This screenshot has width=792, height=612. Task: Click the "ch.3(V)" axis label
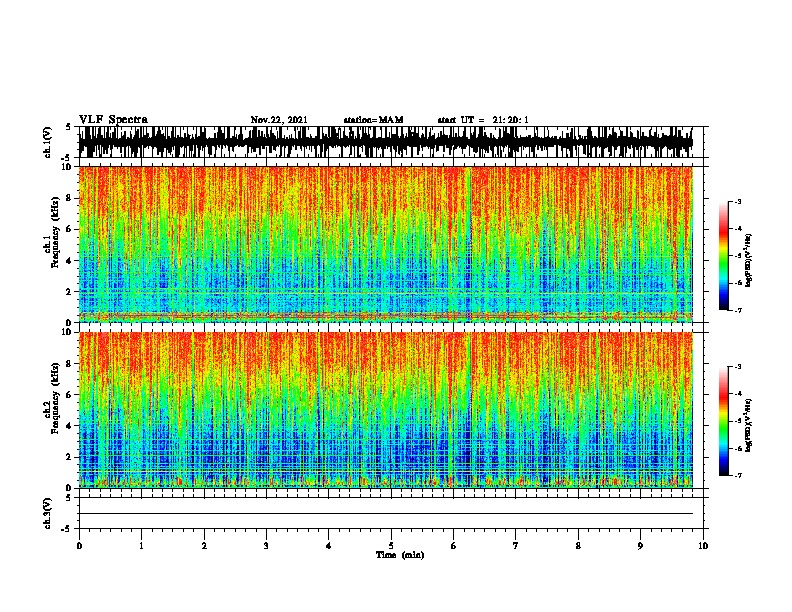[48, 513]
